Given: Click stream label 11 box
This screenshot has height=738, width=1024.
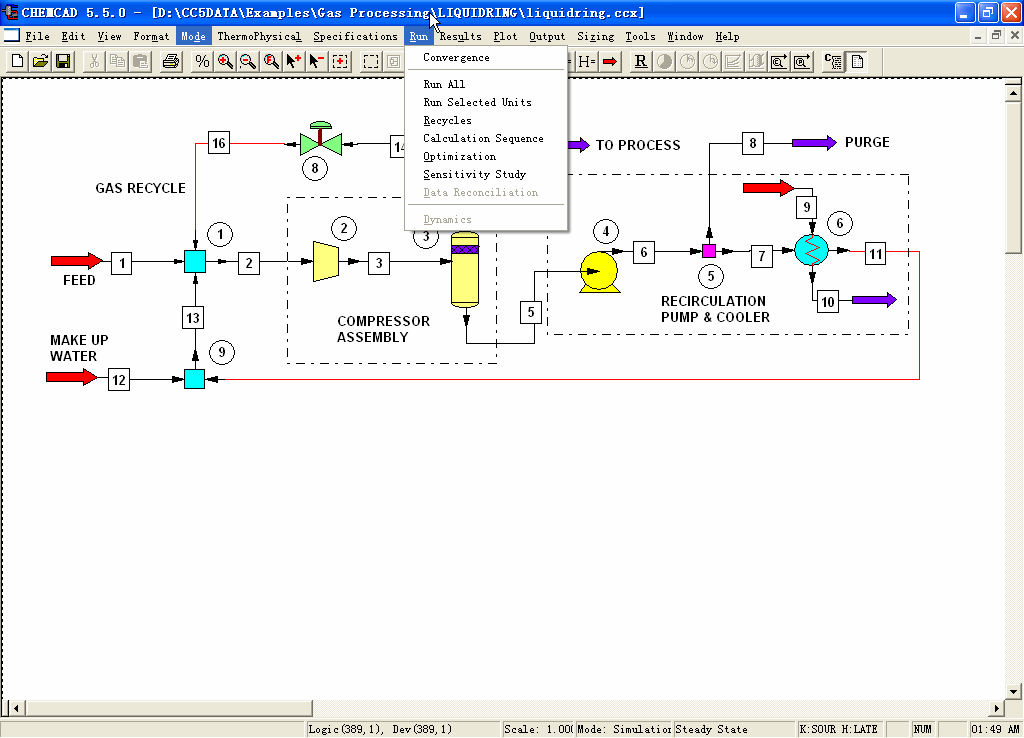Looking at the screenshot, I should [x=876, y=254].
